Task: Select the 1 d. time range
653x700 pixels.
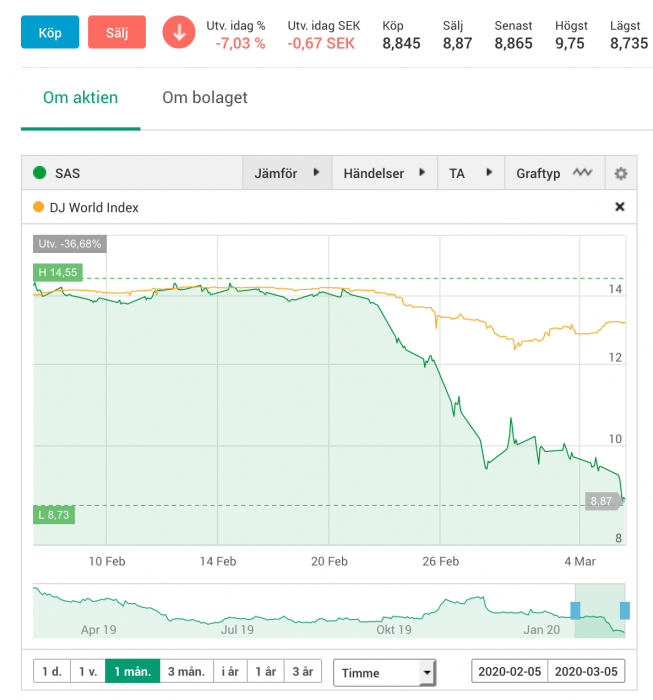Action: point(52,671)
